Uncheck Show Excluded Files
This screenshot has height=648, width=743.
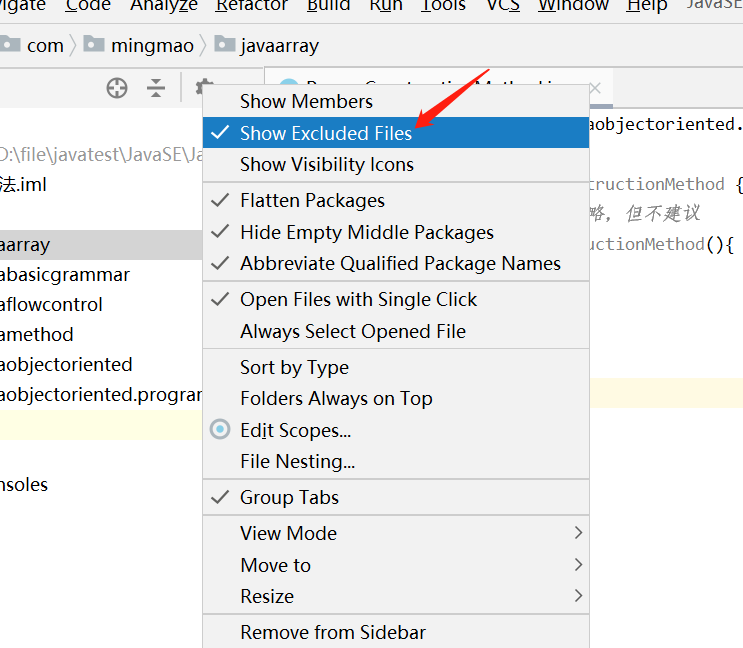click(326, 133)
